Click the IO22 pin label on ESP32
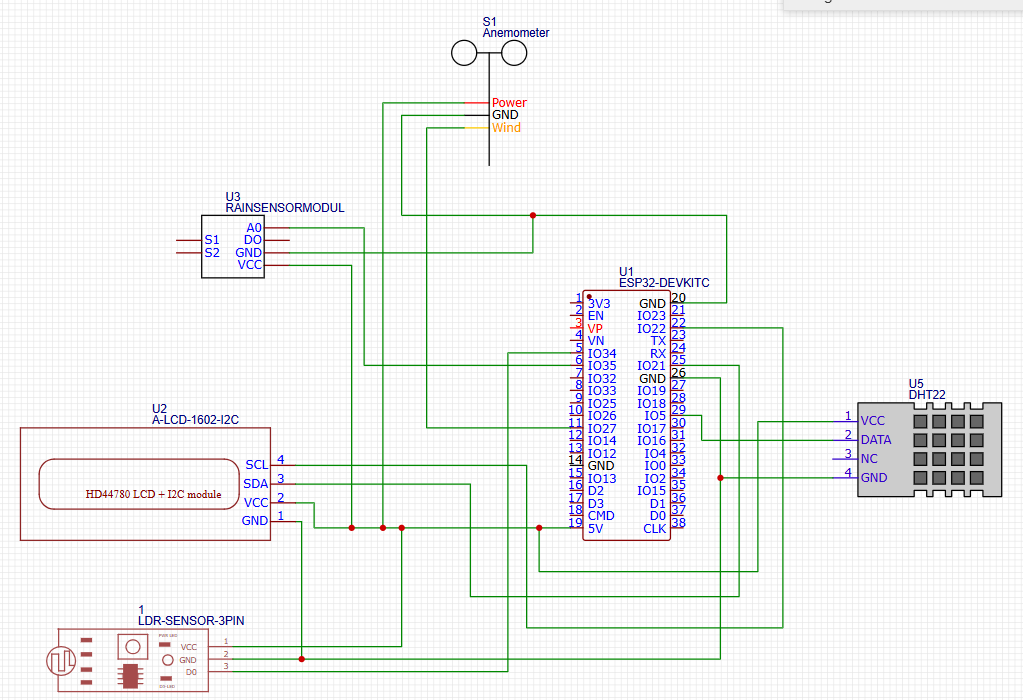 click(651, 328)
